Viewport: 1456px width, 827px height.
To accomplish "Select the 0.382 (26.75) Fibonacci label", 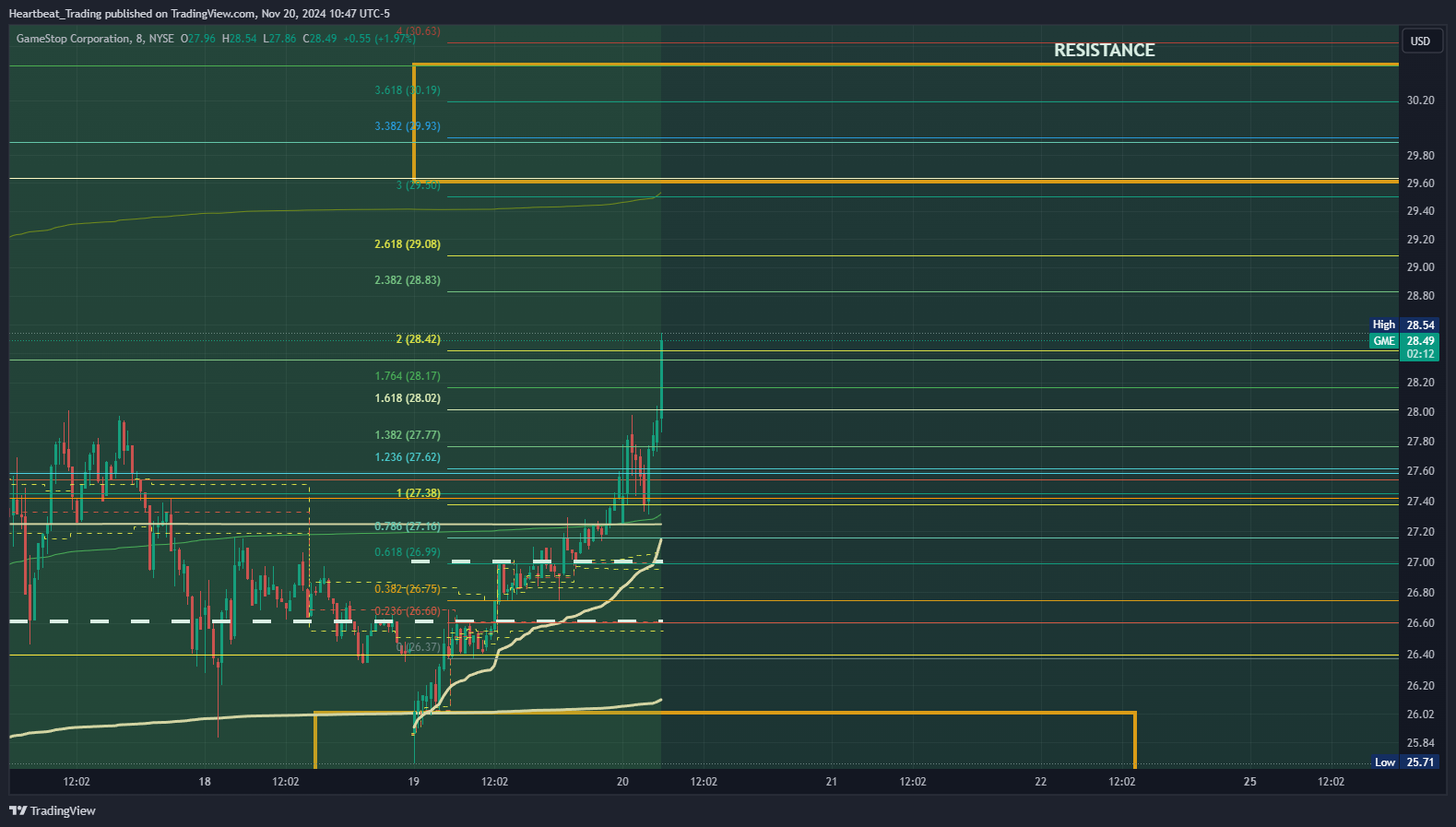I will pyautogui.click(x=408, y=588).
